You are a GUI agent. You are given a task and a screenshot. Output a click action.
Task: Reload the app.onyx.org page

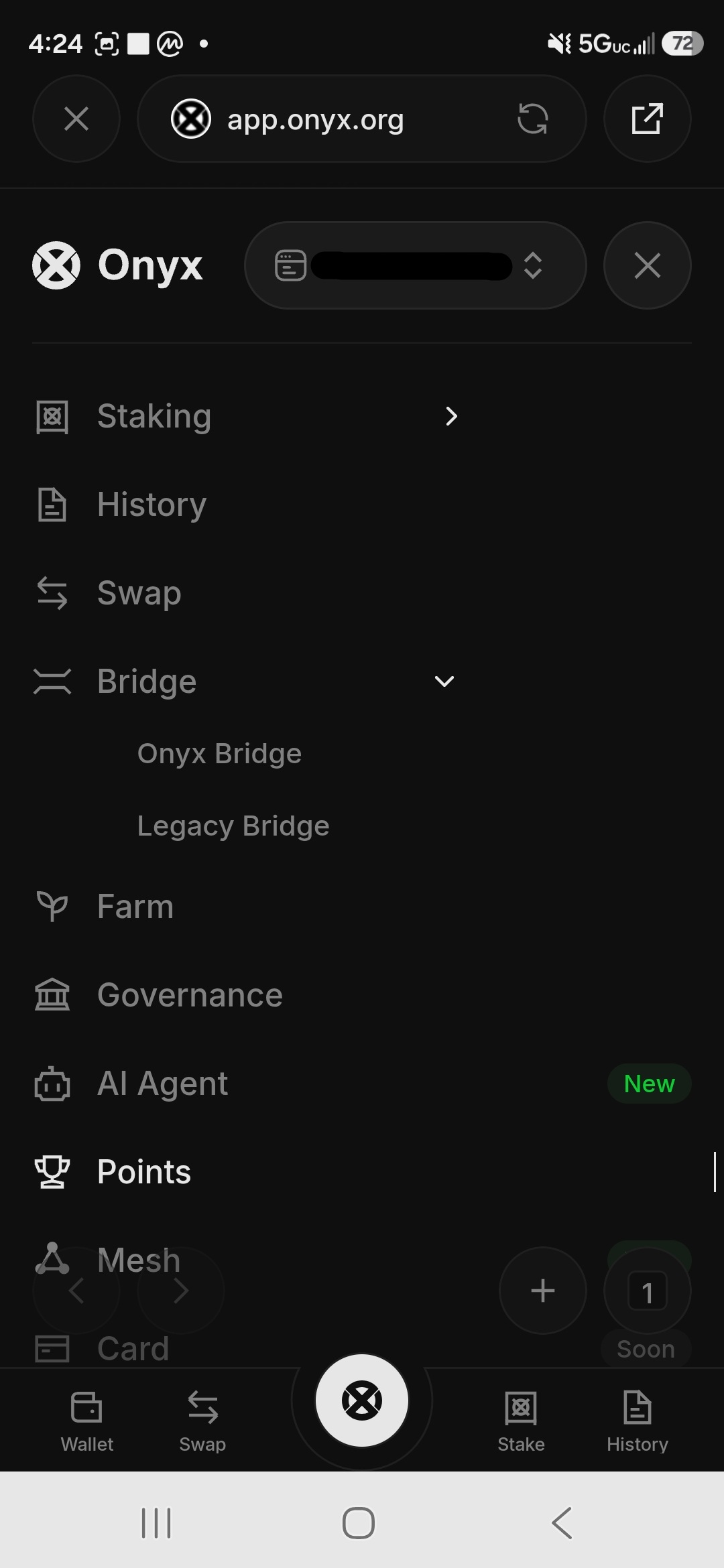533,119
